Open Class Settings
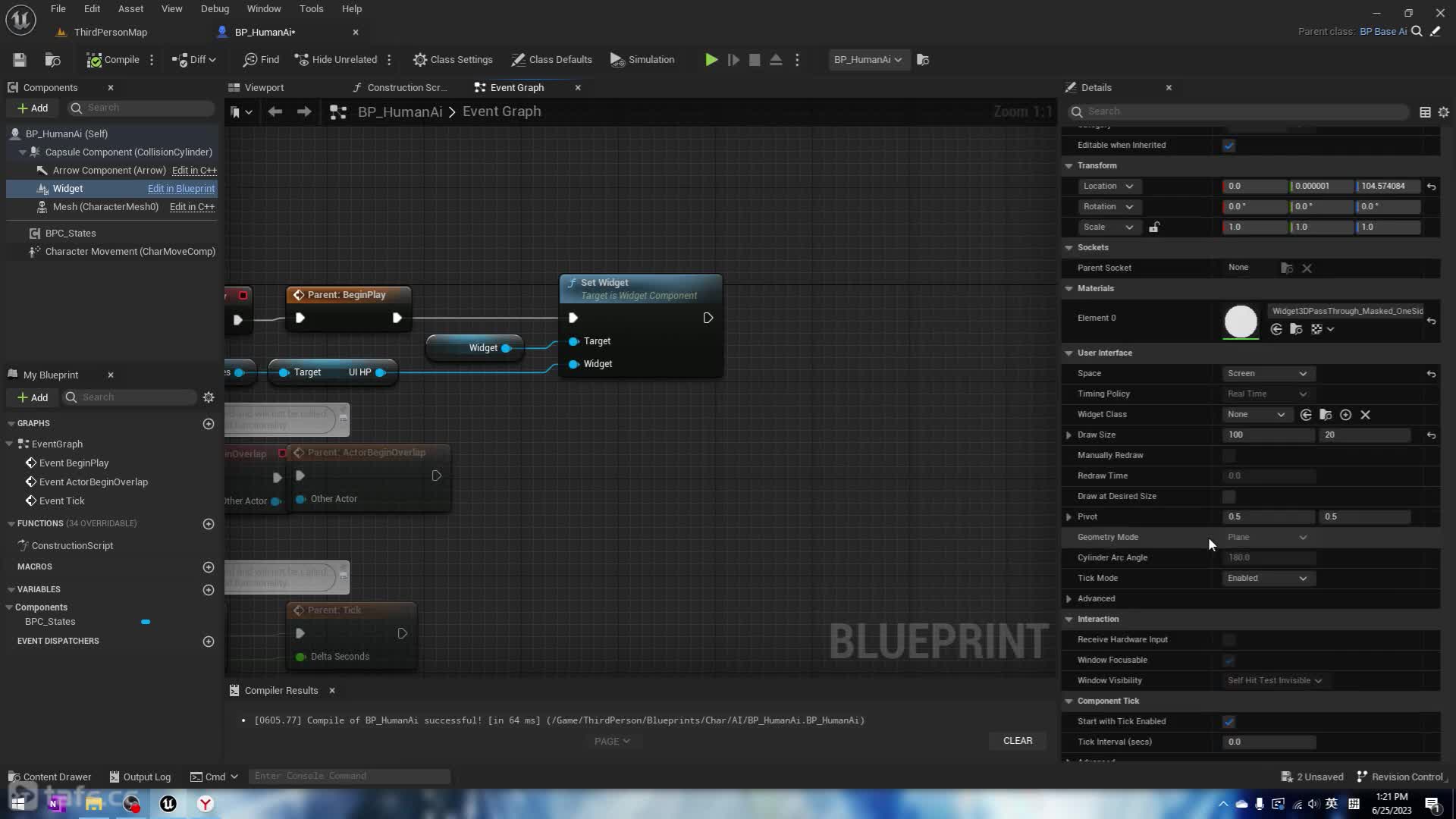The width and height of the screenshot is (1456, 819). click(x=453, y=60)
